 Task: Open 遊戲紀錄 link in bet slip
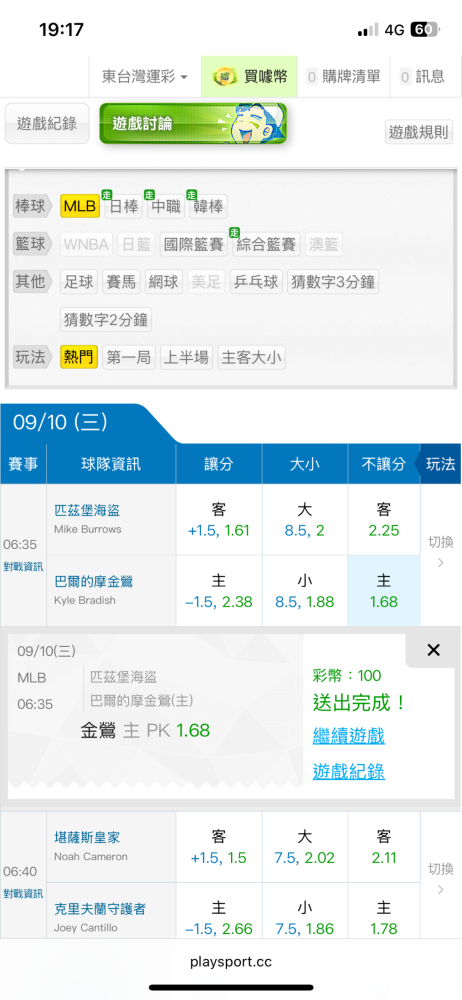(348, 772)
